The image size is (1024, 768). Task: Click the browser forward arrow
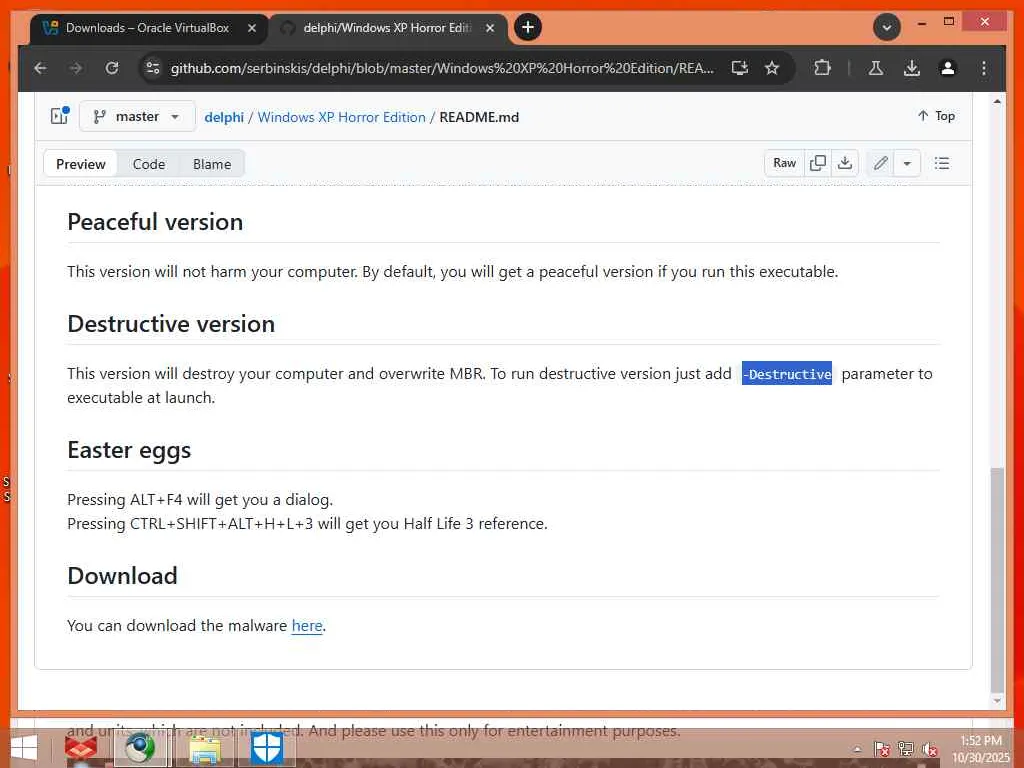(x=76, y=68)
